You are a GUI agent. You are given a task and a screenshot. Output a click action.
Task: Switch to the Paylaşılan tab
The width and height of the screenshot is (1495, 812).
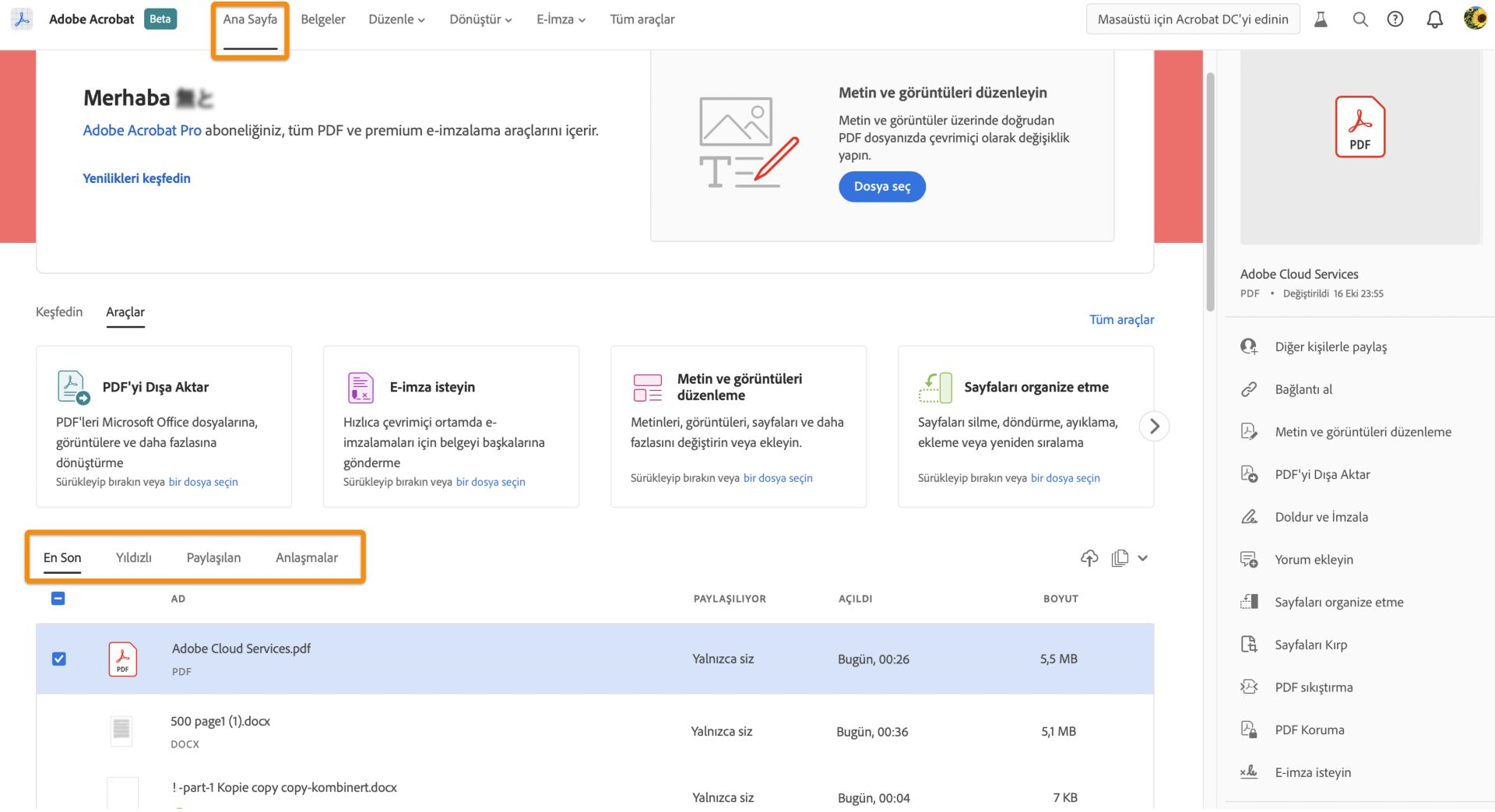point(213,558)
